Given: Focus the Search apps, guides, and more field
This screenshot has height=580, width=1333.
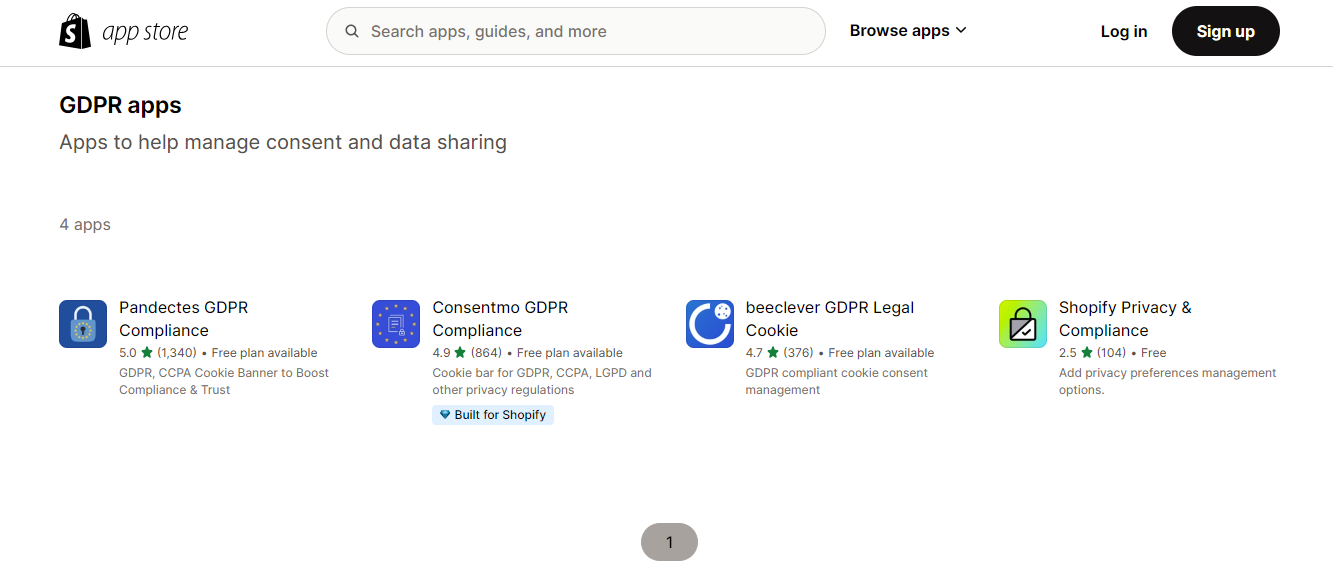Looking at the screenshot, I should coord(576,31).
